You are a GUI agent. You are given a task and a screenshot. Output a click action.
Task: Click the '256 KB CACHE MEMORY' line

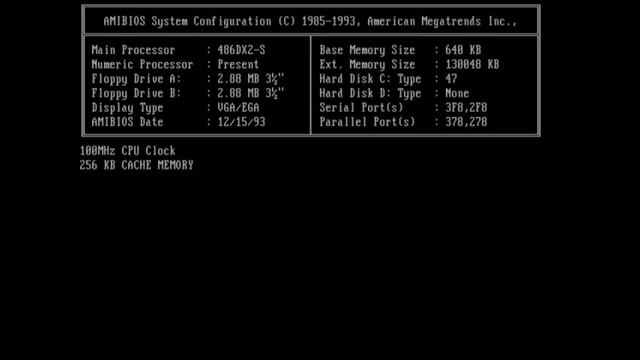136,165
